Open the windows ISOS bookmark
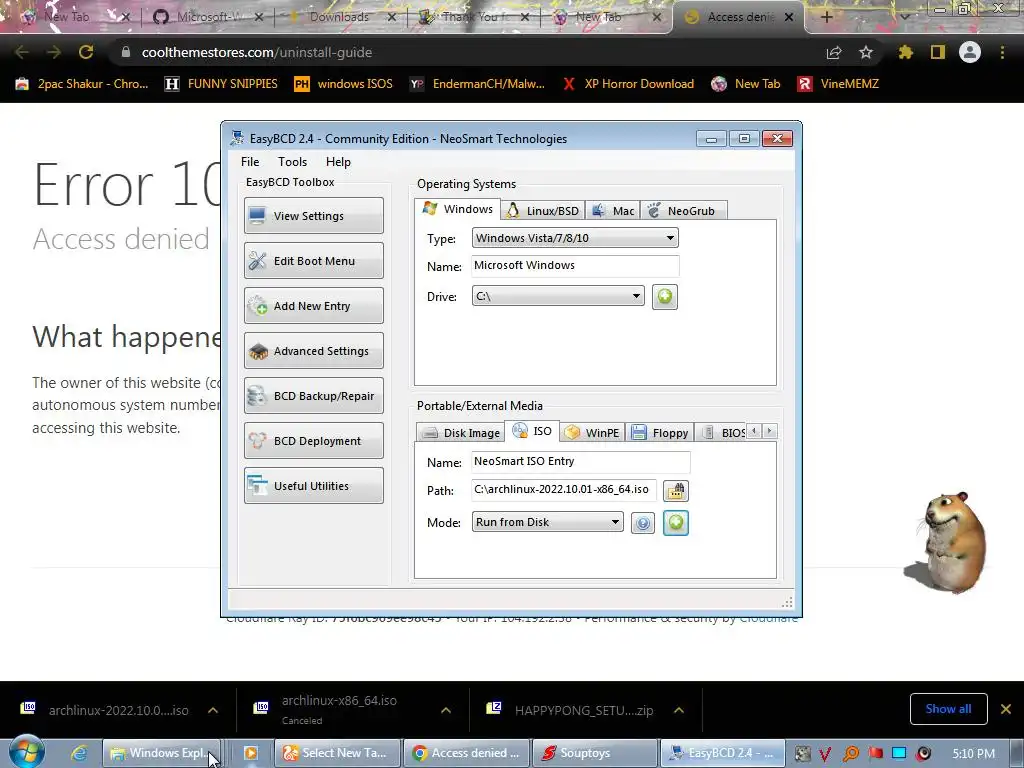 344,84
